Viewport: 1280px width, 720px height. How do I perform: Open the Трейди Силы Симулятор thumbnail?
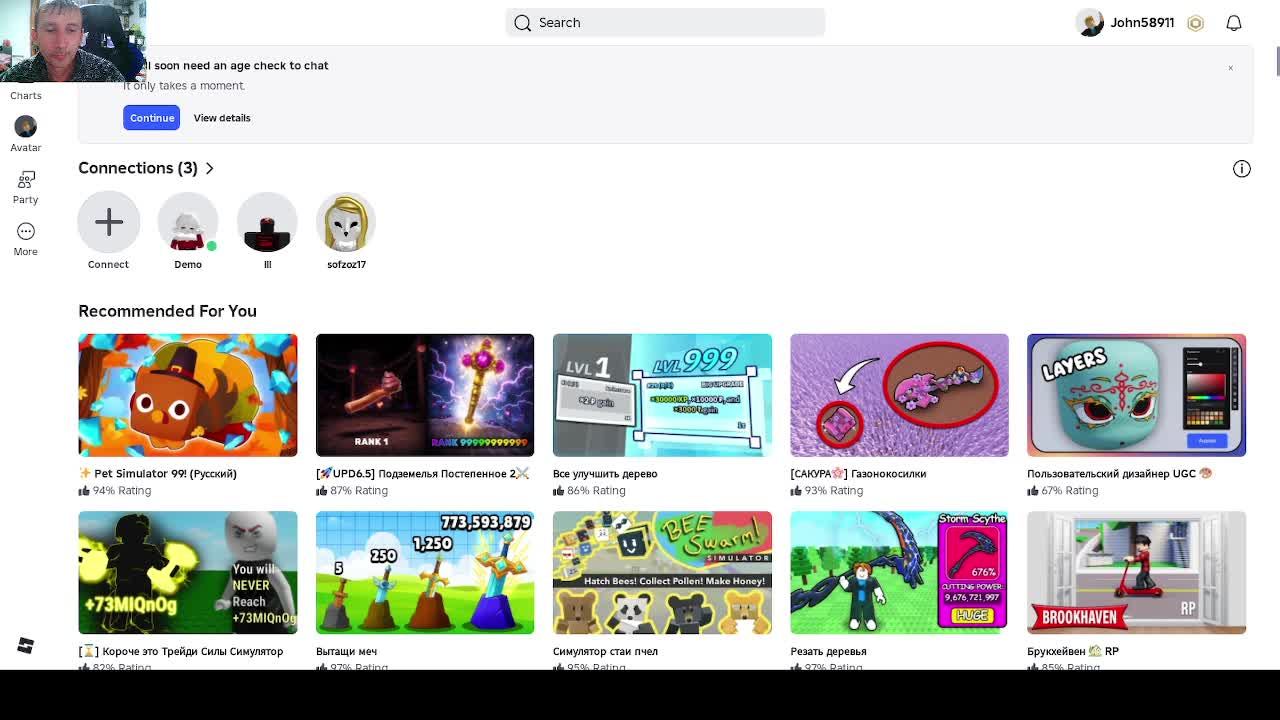[x=188, y=573]
